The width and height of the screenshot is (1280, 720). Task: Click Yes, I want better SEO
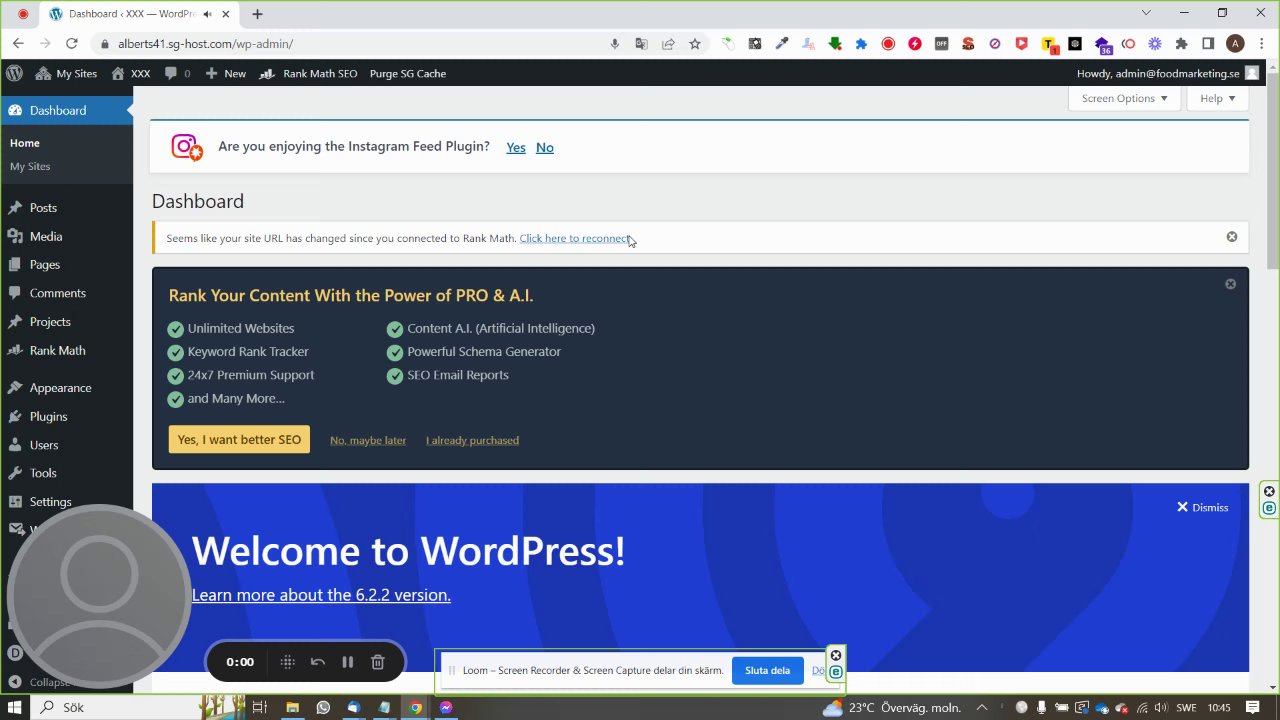[239, 439]
